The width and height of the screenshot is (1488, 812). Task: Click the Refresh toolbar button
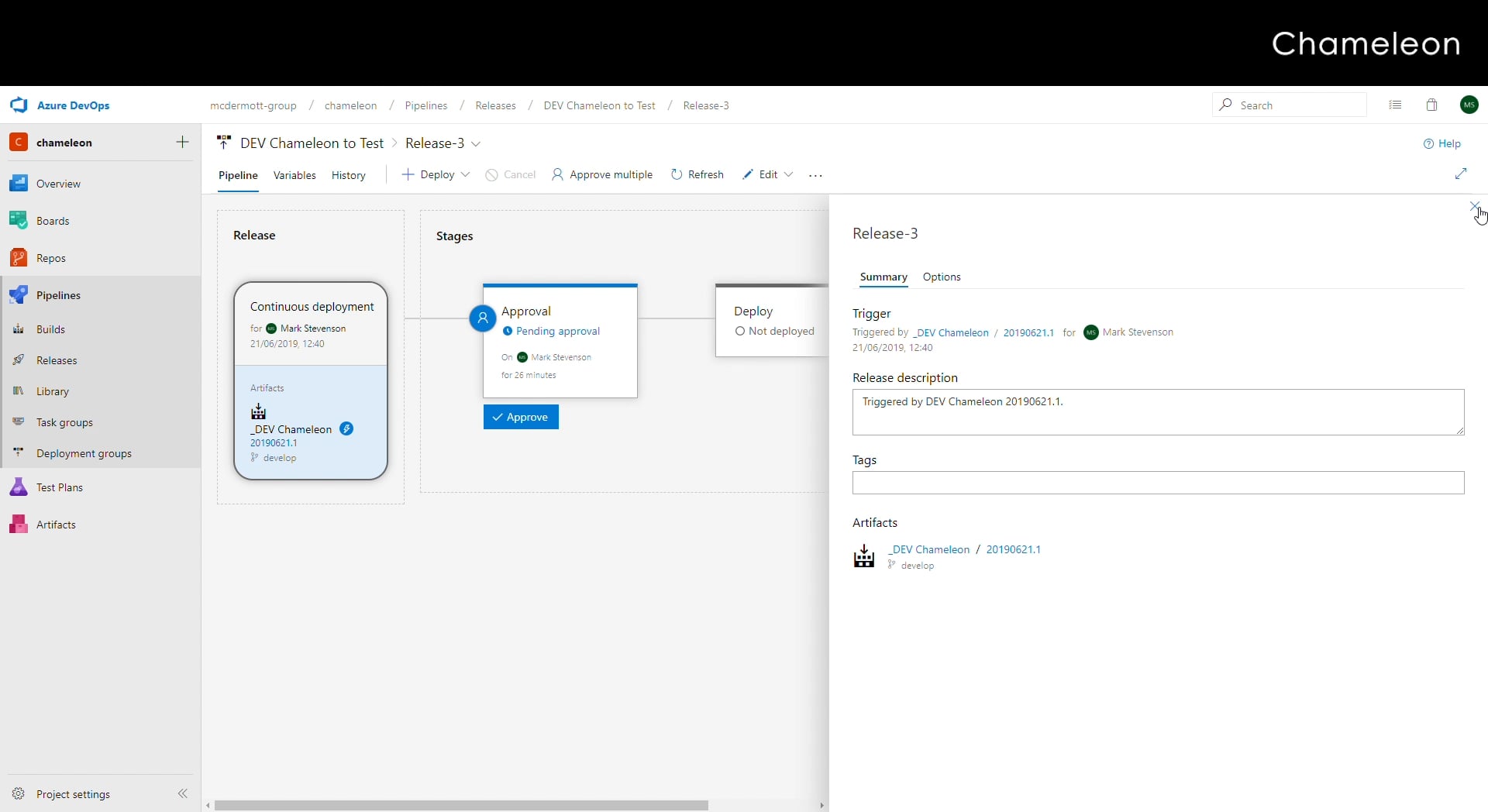[697, 175]
